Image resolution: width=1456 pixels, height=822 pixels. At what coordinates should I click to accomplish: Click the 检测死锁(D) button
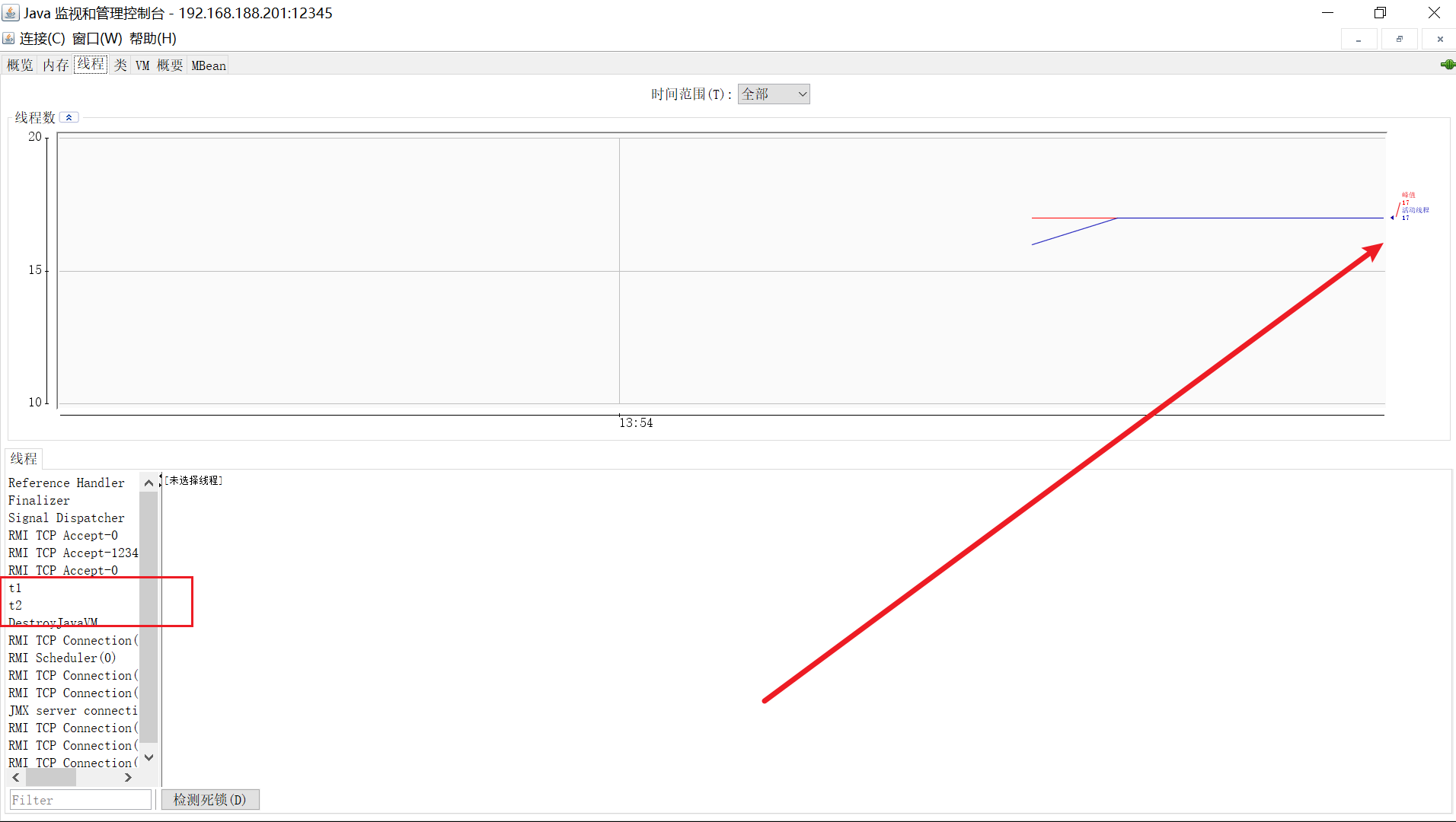click(x=209, y=800)
